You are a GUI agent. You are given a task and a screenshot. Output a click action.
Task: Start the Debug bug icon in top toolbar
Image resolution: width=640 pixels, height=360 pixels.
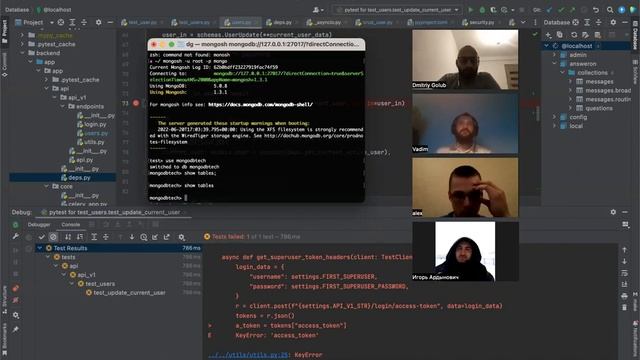pyautogui.click(x=482, y=9)
